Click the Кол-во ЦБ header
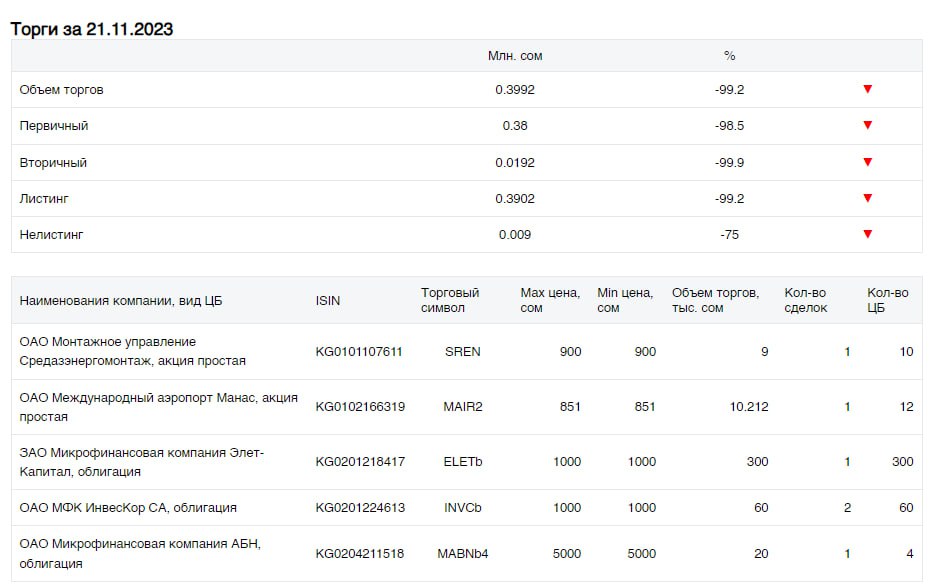This screenshot has width=937, height=586. pyautogui.click(x=887, y=300)
